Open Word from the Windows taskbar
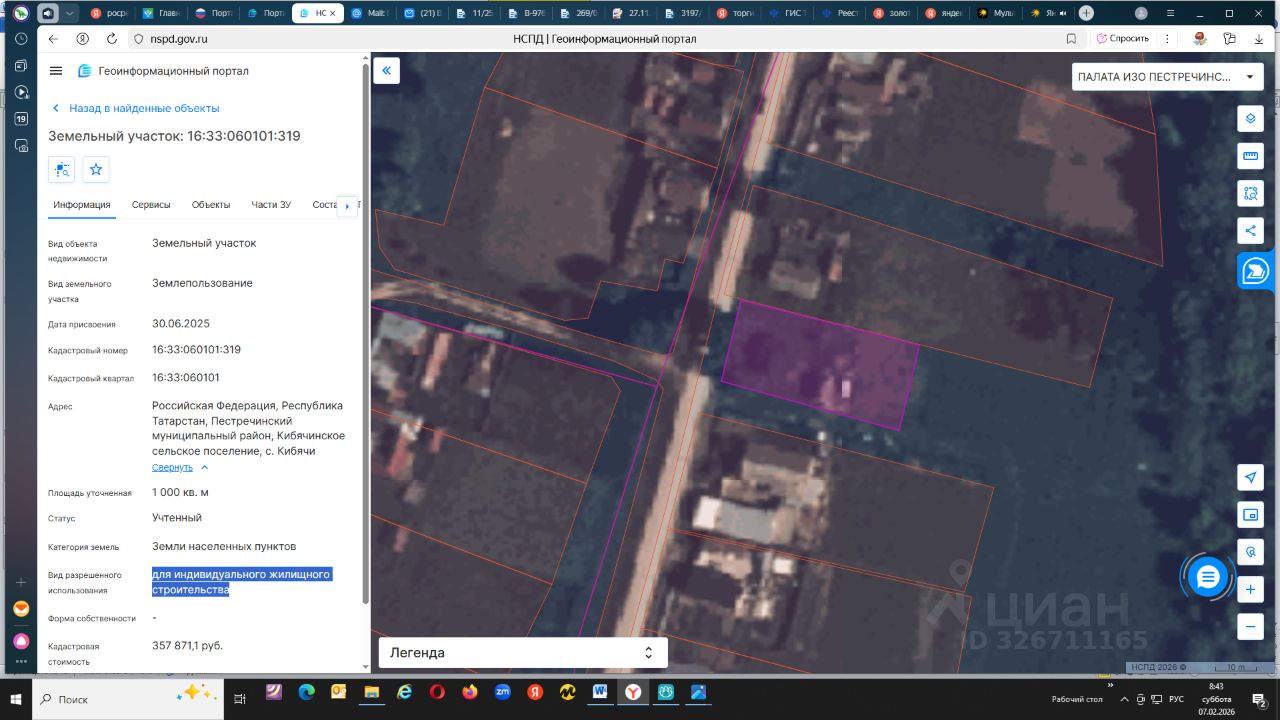The height and width of the screenshot is (720, 1280). [x=601, y=692]
